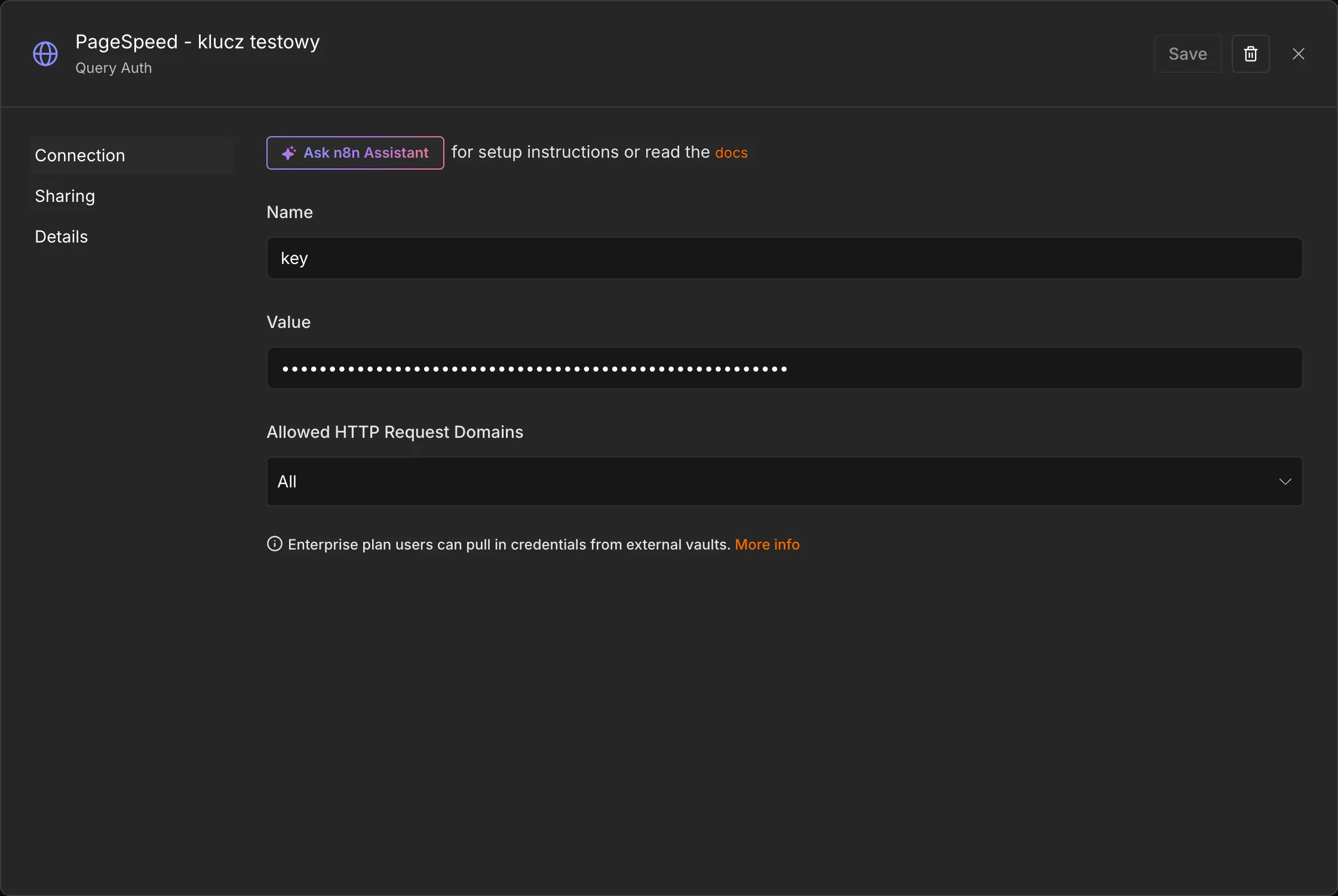The width and height of the screenshot is (1338, 896).
Task: Click the 'Query Auth' subtitle text
Action: (x=113, y=68)
